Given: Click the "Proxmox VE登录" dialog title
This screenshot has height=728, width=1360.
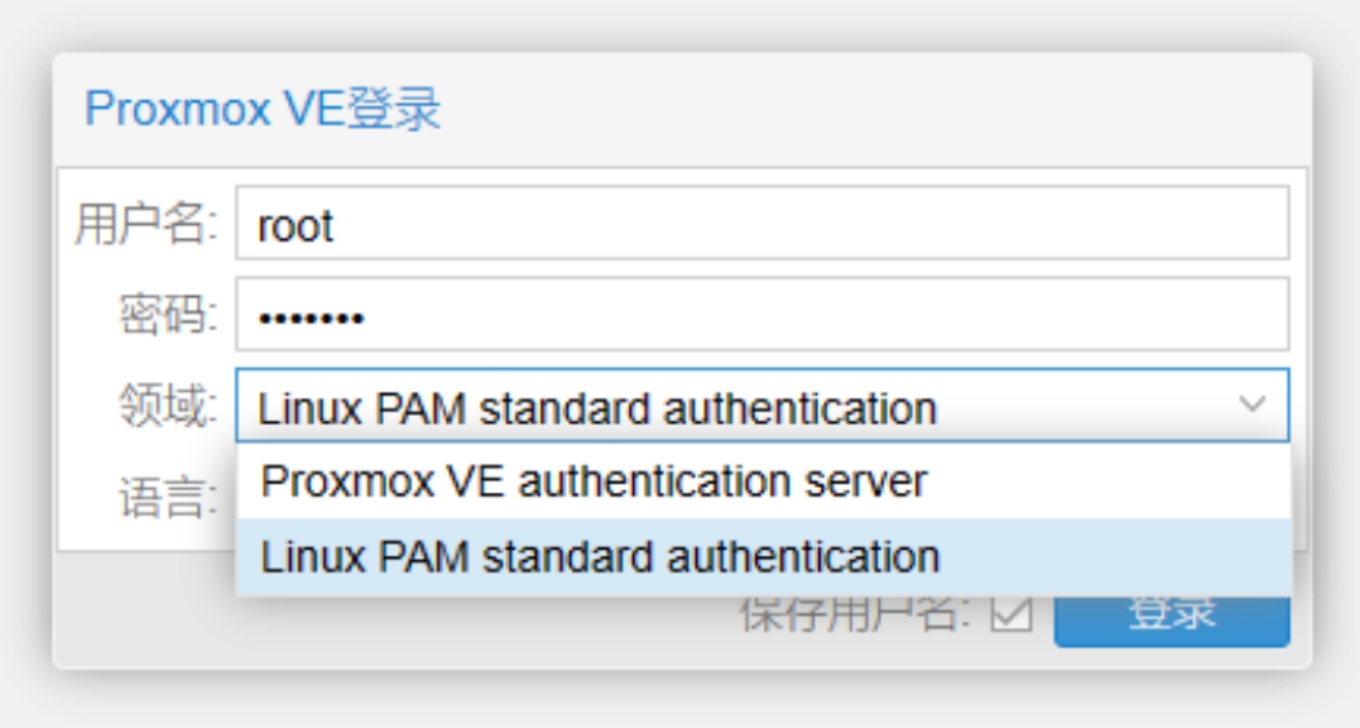Looking at the screenshot, I should 262,109.
